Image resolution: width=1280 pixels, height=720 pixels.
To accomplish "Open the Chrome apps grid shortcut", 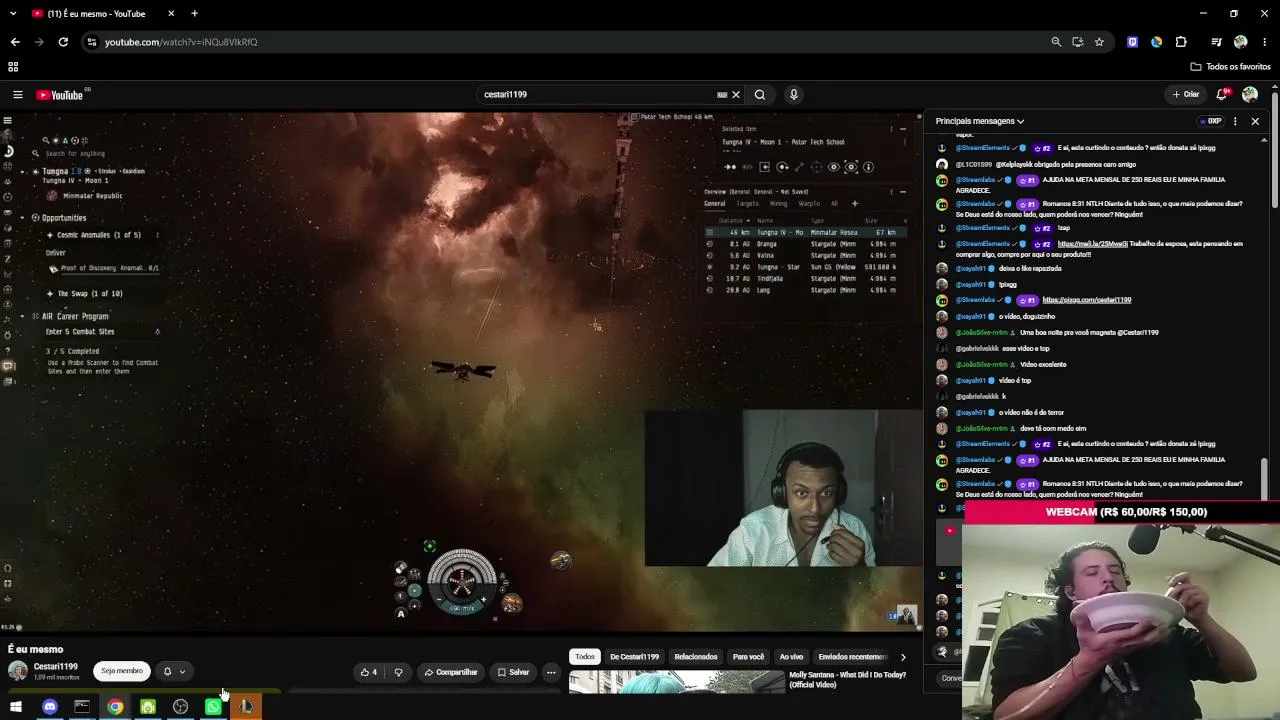I will 13,67.
